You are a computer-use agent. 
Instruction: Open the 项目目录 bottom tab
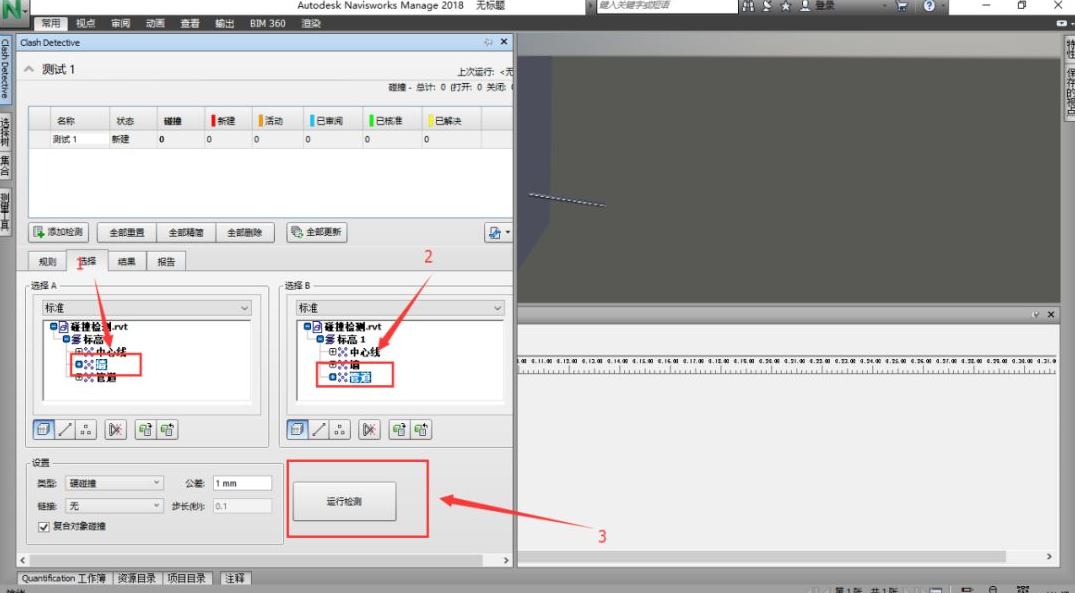(x=186, y=578)
